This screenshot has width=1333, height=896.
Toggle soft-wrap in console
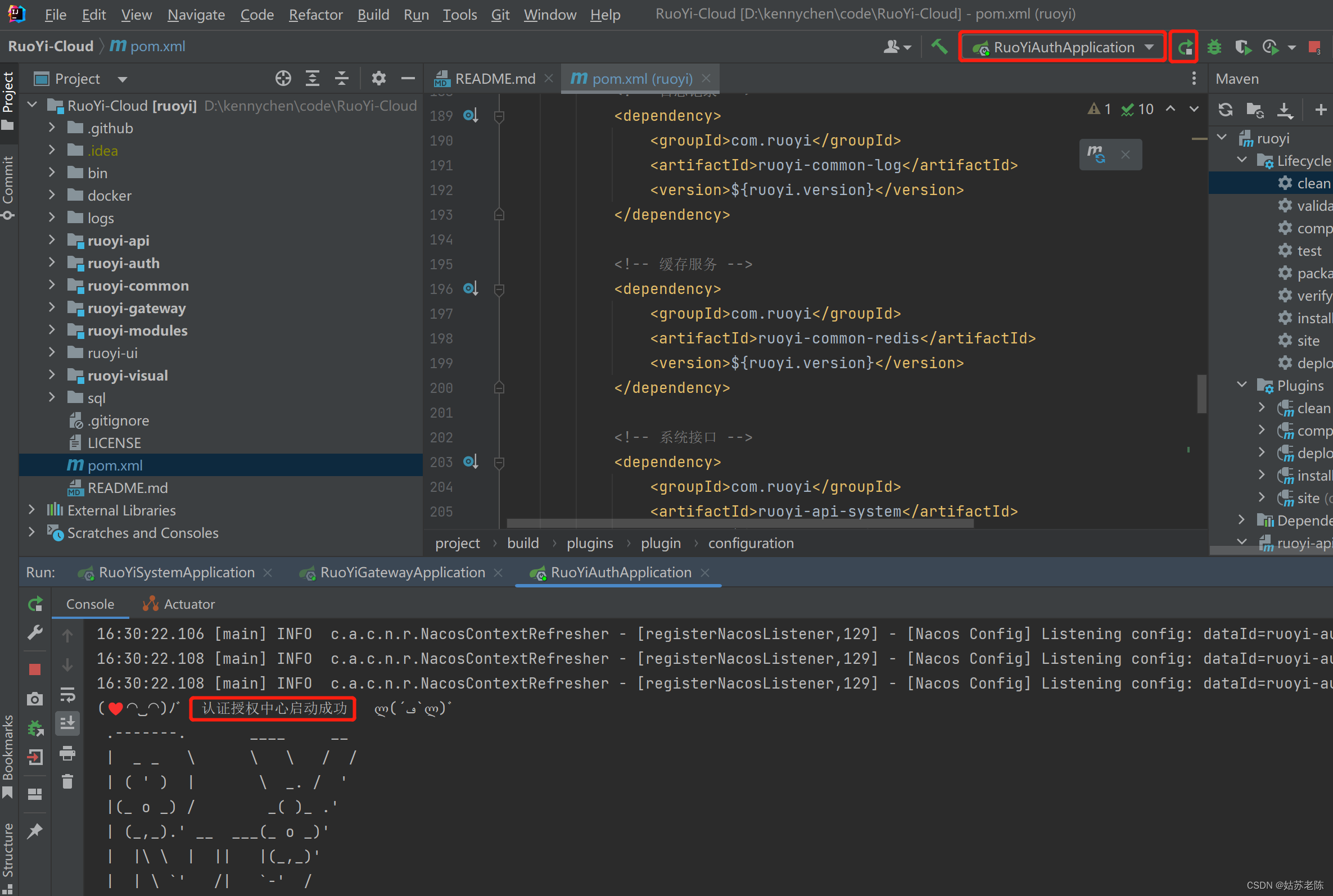[x=67, y=695]
